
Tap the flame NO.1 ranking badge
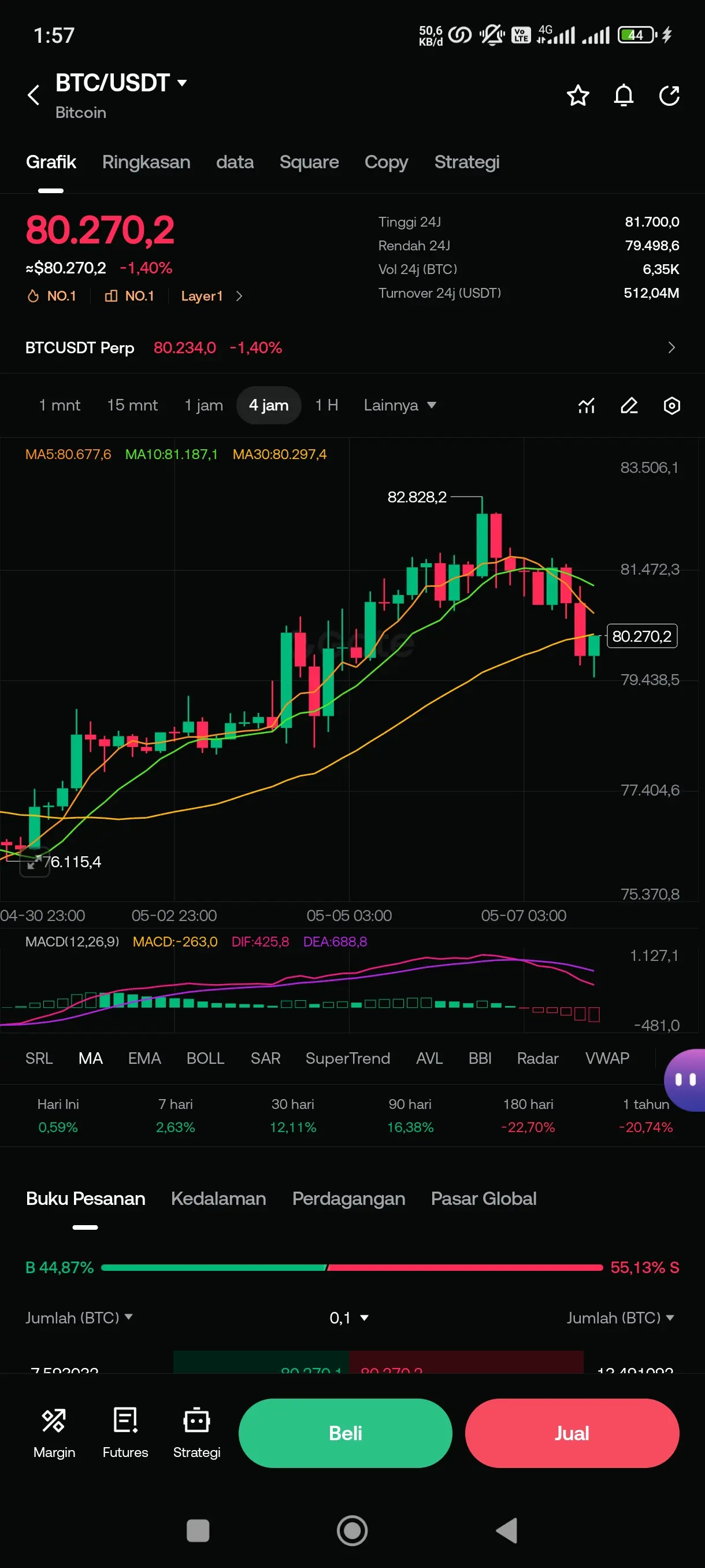point(51,296)
